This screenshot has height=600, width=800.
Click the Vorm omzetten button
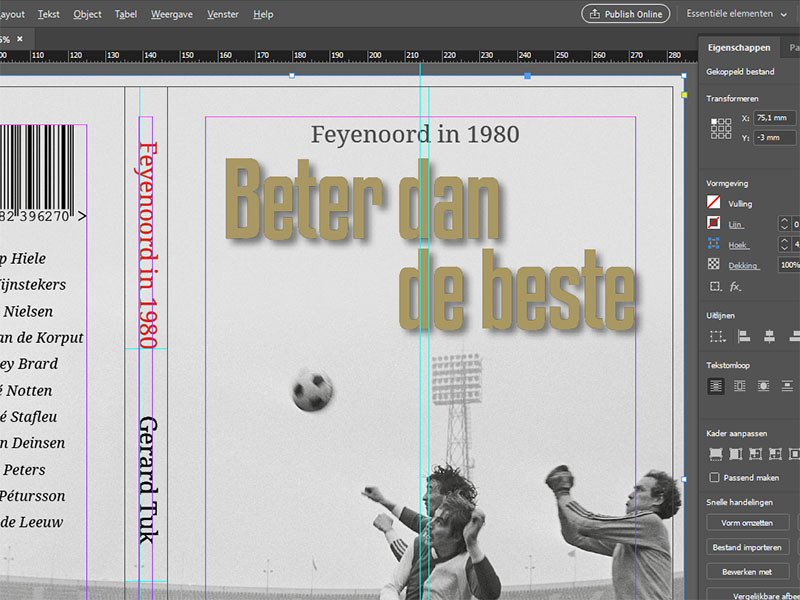pyautogui.click(x=747, y=523)
